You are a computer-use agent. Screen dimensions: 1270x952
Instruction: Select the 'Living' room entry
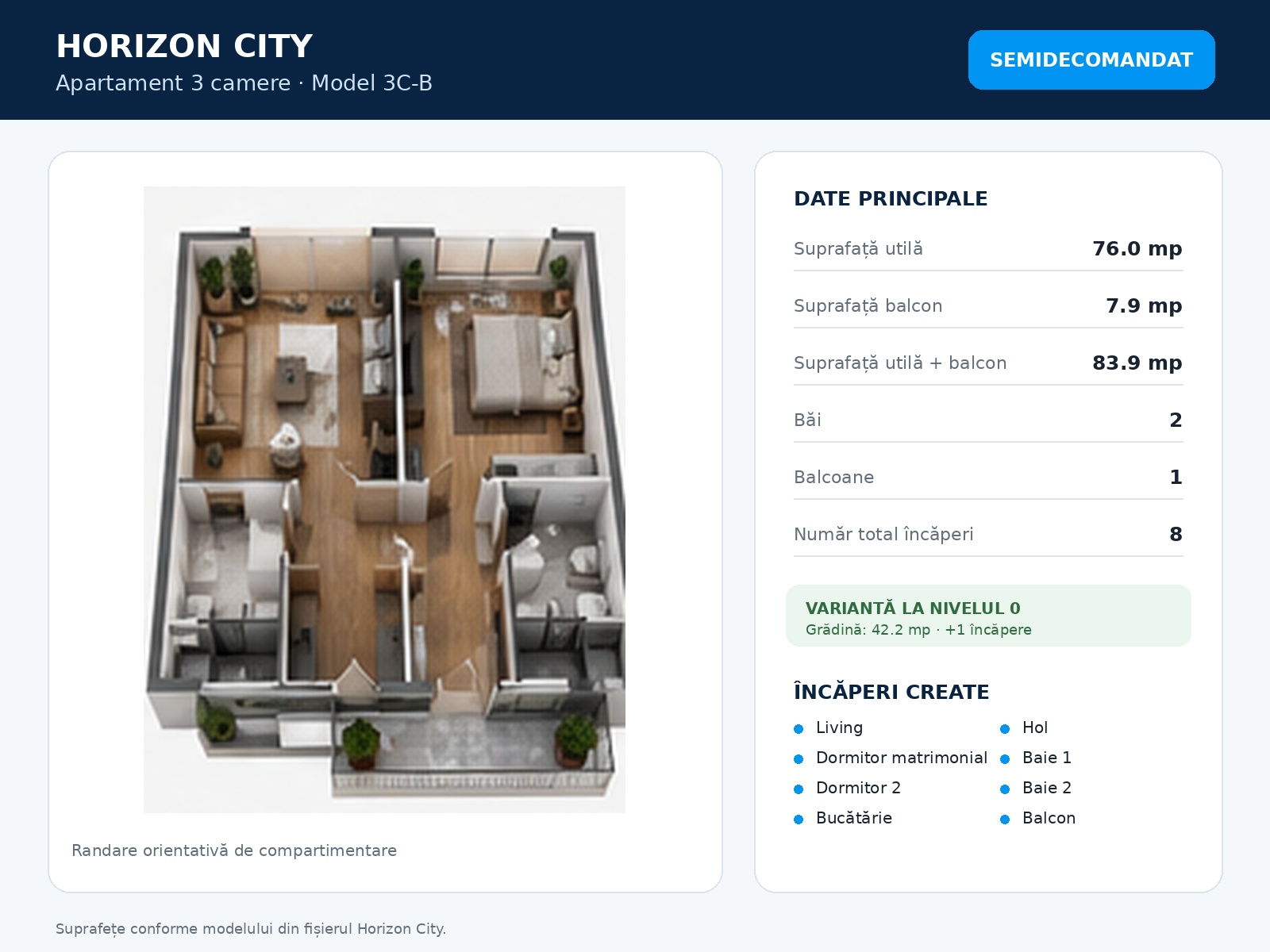click(839, 728)
